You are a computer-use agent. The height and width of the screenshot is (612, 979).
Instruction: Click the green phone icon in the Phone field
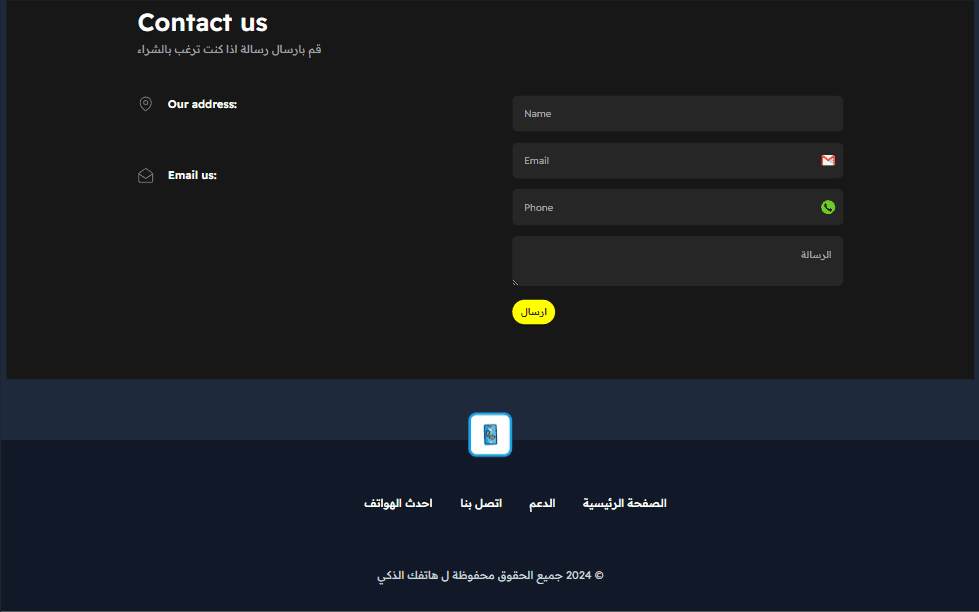pyautogui.click(x=828, y=207)
